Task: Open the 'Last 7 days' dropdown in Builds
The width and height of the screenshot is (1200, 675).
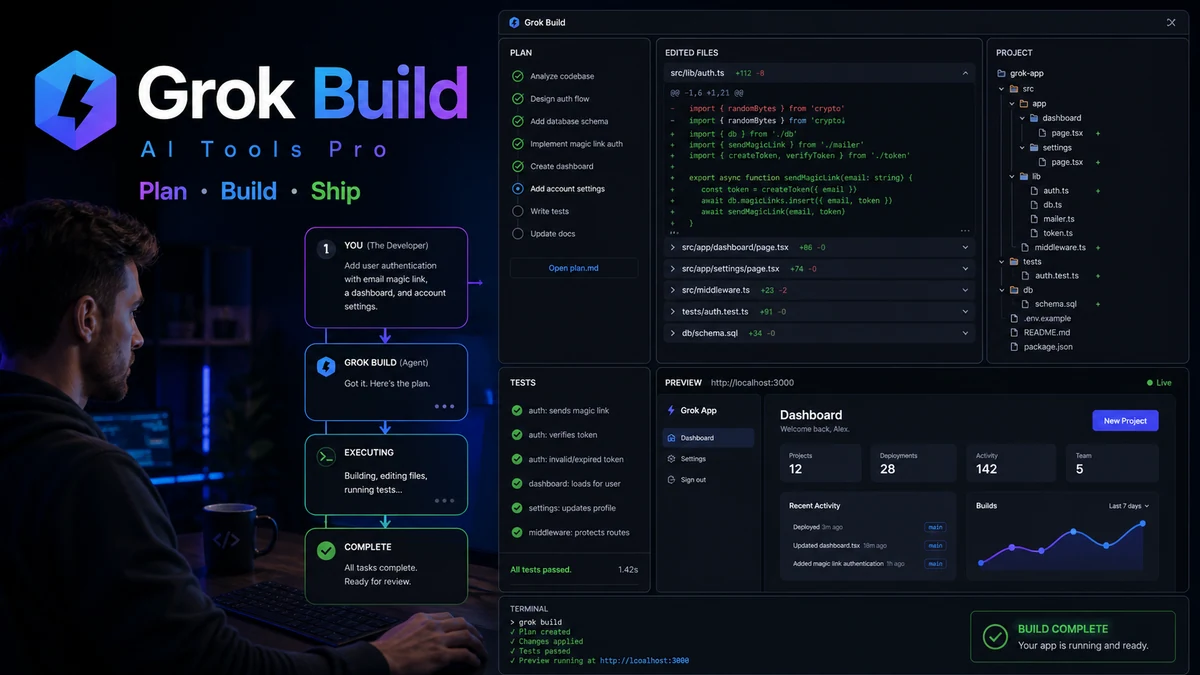Action: tap(1128, 506)
